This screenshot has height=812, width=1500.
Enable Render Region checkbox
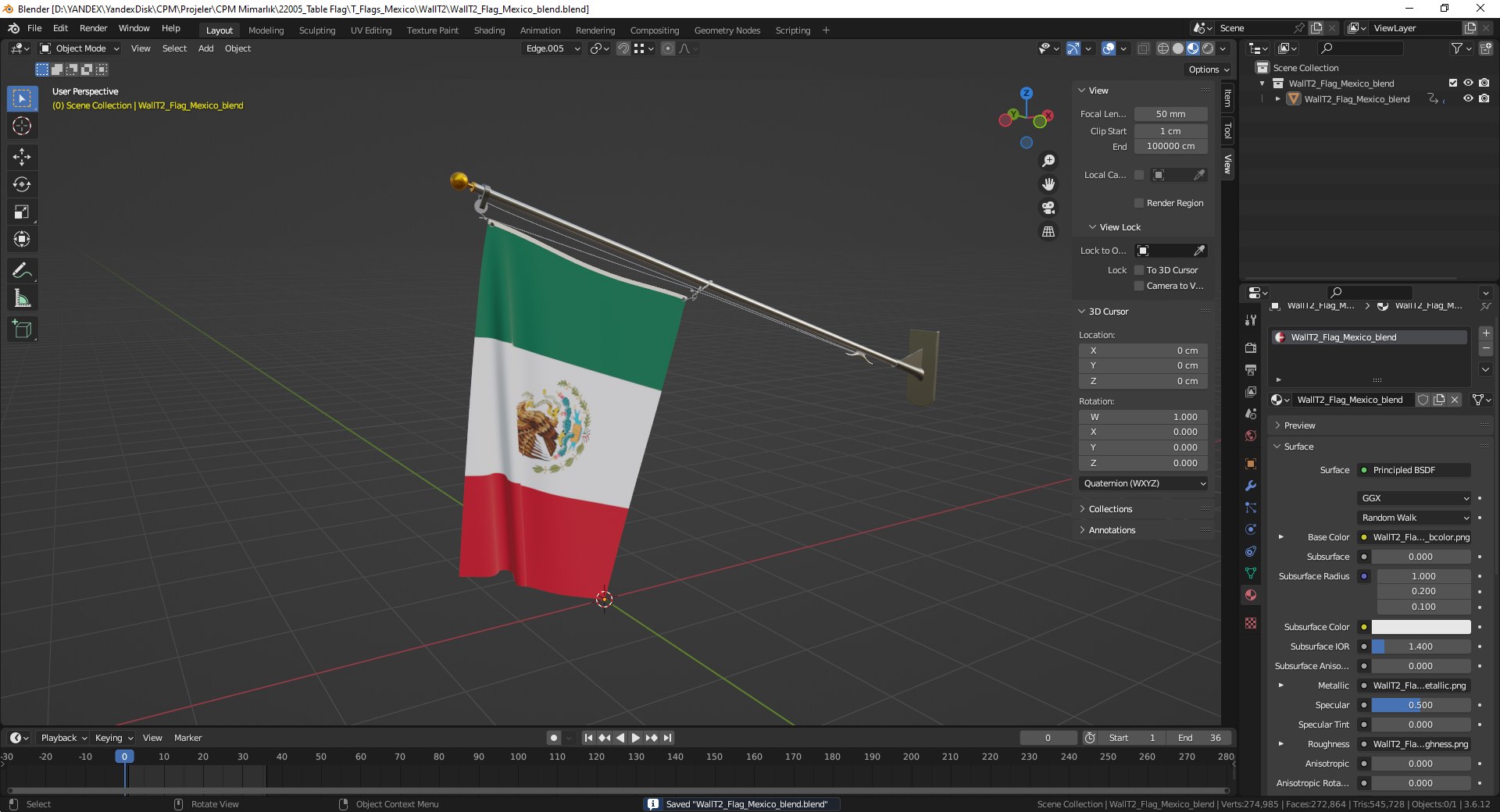click(1139, 203)
